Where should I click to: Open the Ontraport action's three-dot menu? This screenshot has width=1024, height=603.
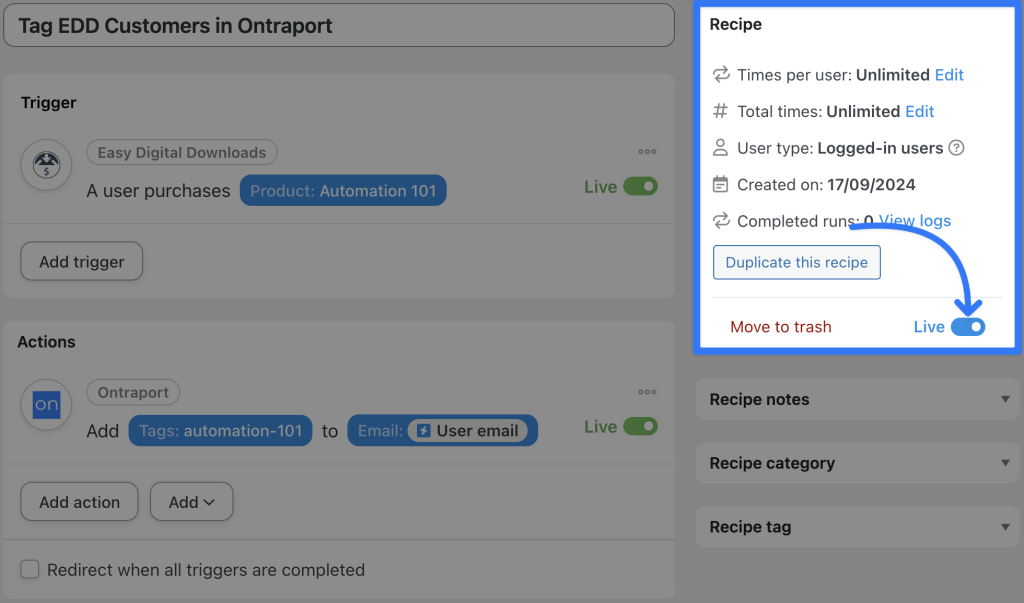pyautogui.click(x=647, y=391)
